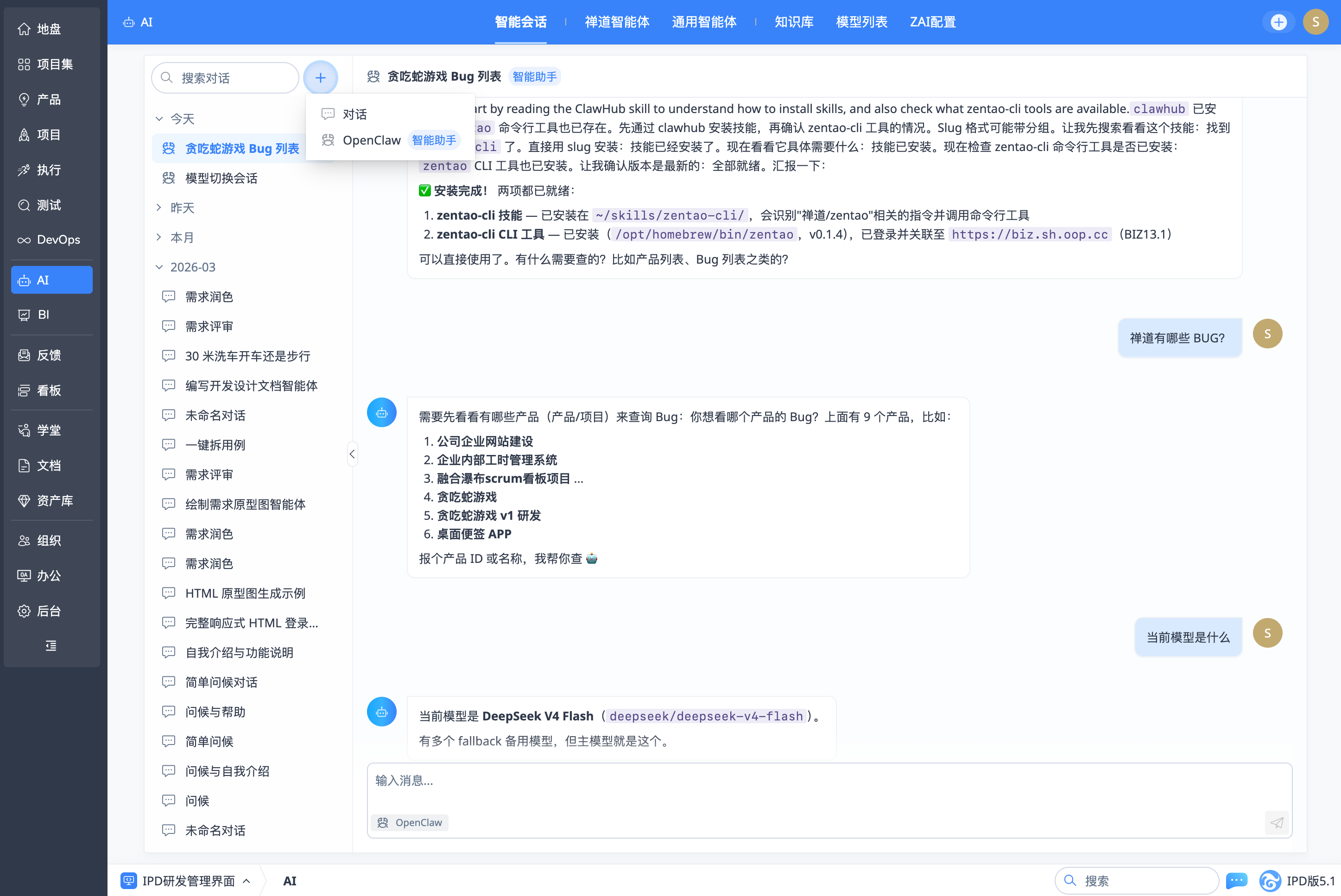Viewport: 1341px width, 896px height.
Task: Go to 反馈 in the sidebar
Action: (x=51, y=355)
